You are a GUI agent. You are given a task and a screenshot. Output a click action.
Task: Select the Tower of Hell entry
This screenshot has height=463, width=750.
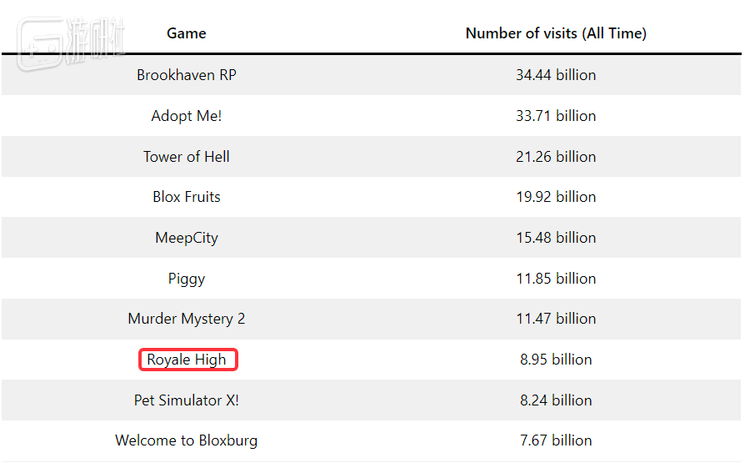point(187,157)
